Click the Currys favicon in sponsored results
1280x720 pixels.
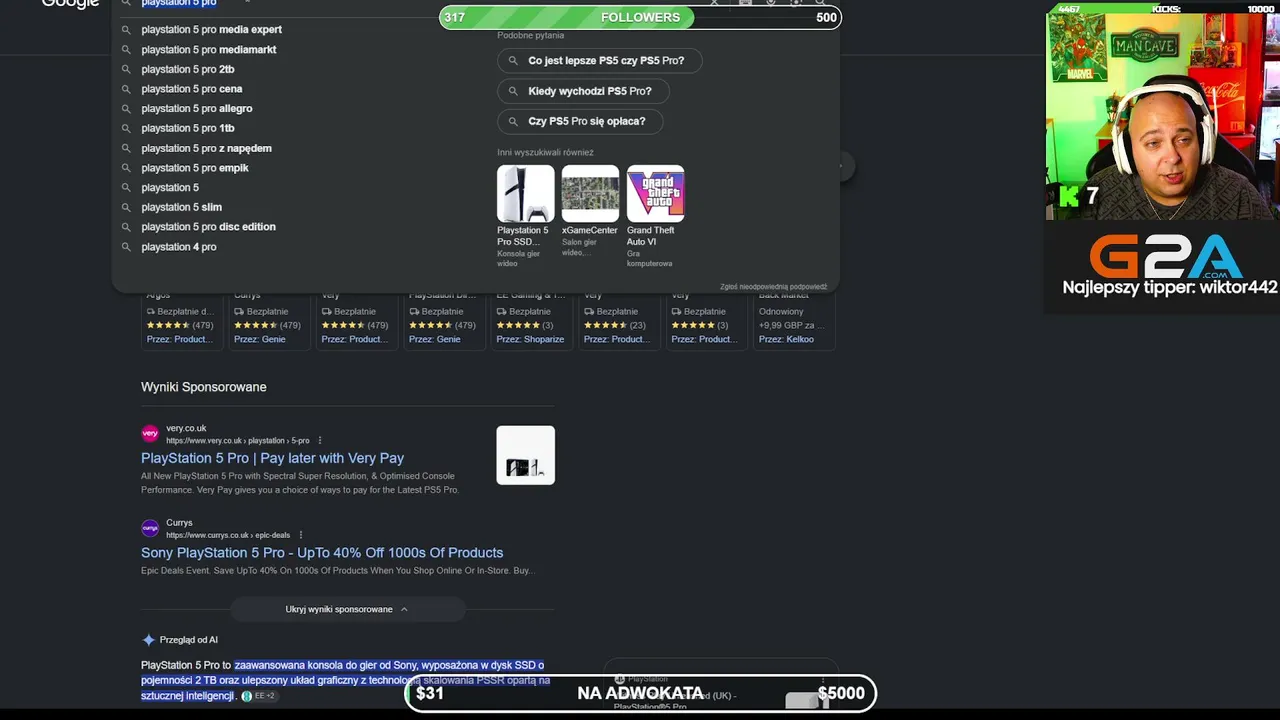[x=150, y=528]
